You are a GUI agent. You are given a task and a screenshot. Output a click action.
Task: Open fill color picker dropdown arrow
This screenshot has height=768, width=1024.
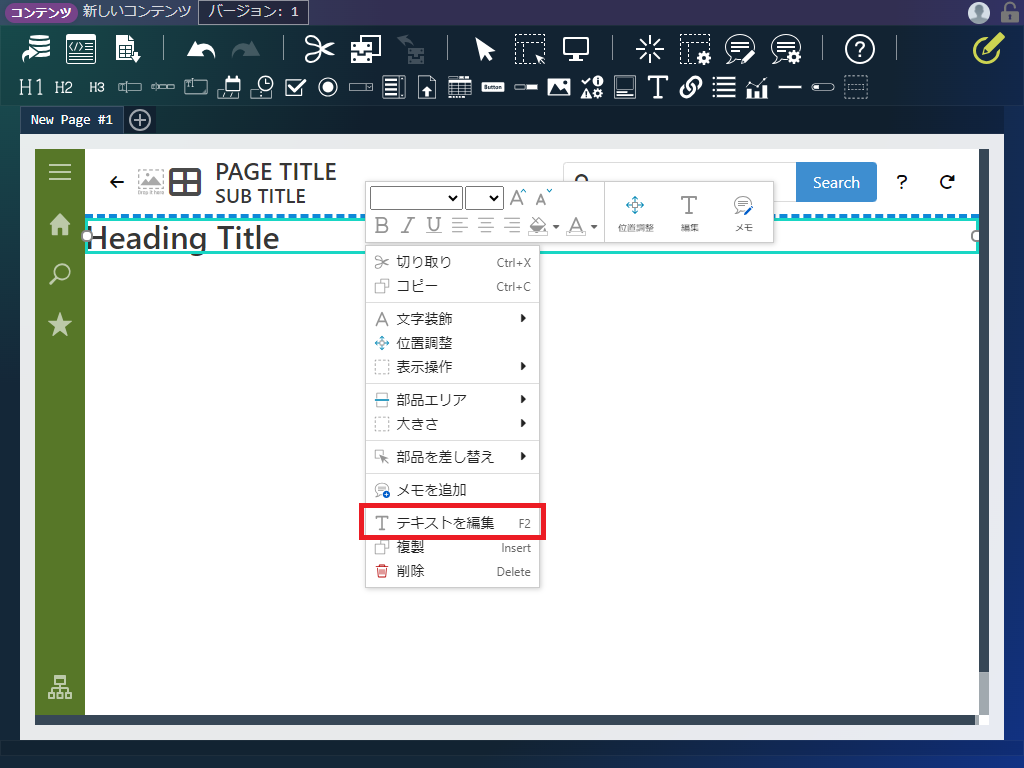point(556,227)
